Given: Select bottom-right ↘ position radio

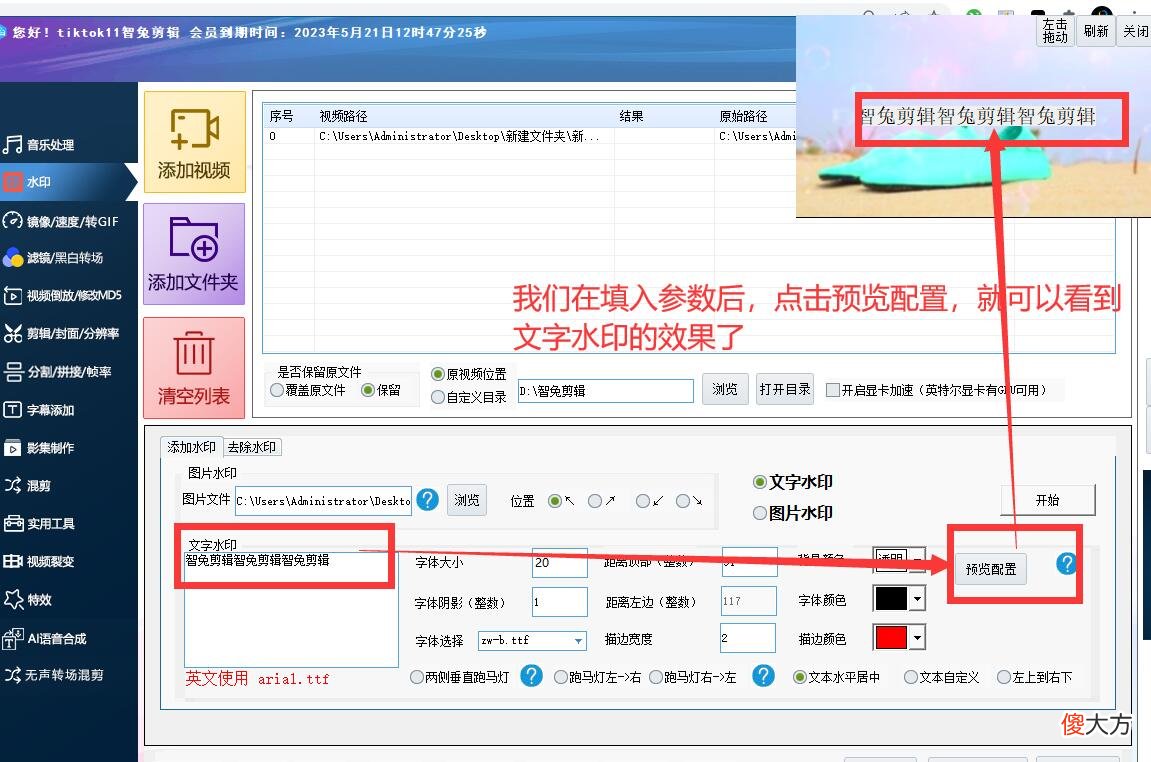Looking at the screenshot, I should (683, 501).
